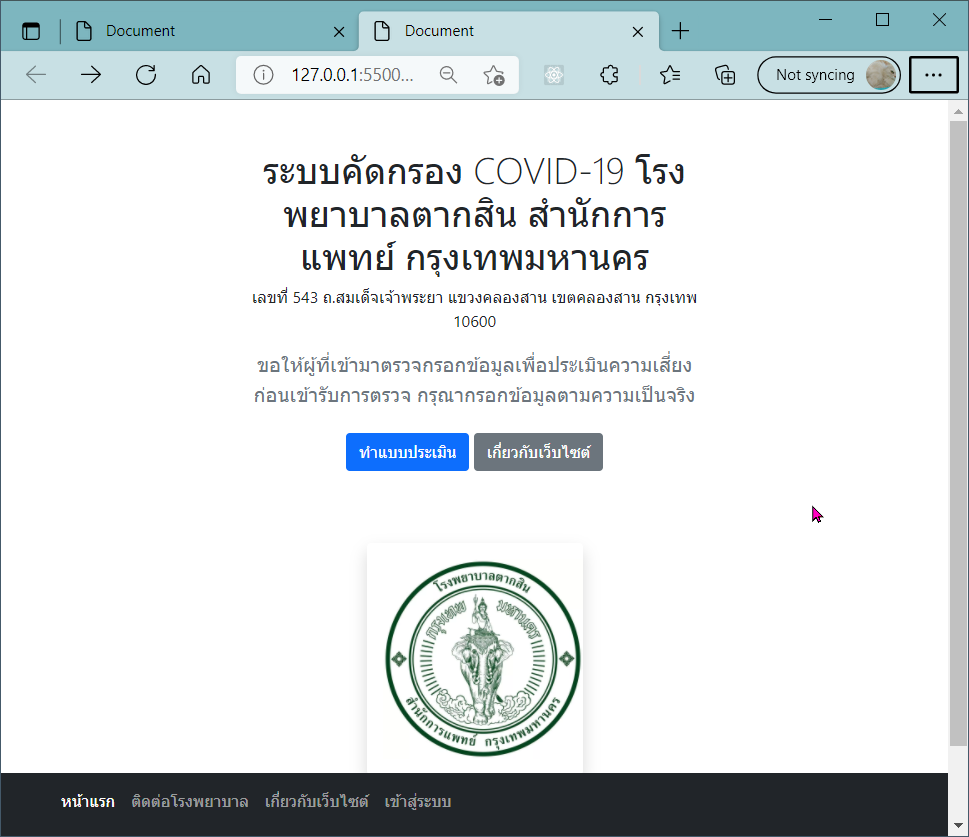Open a new tab with plus icon
This screenshot has height=837, width=969.
point(680,31)
